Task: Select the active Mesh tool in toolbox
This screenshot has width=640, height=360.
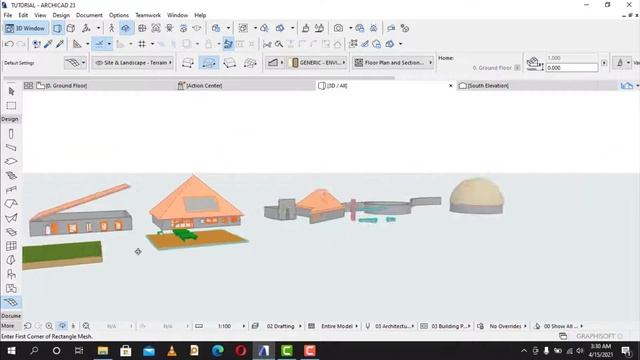Action: [x=11, y=302]
